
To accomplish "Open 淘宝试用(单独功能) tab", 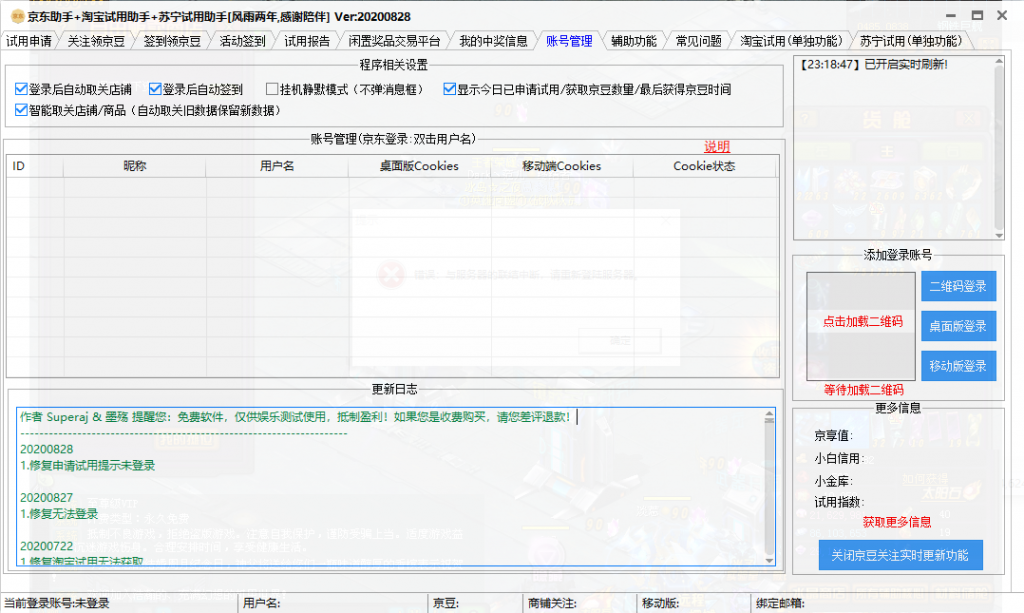I will coord(791,41).
